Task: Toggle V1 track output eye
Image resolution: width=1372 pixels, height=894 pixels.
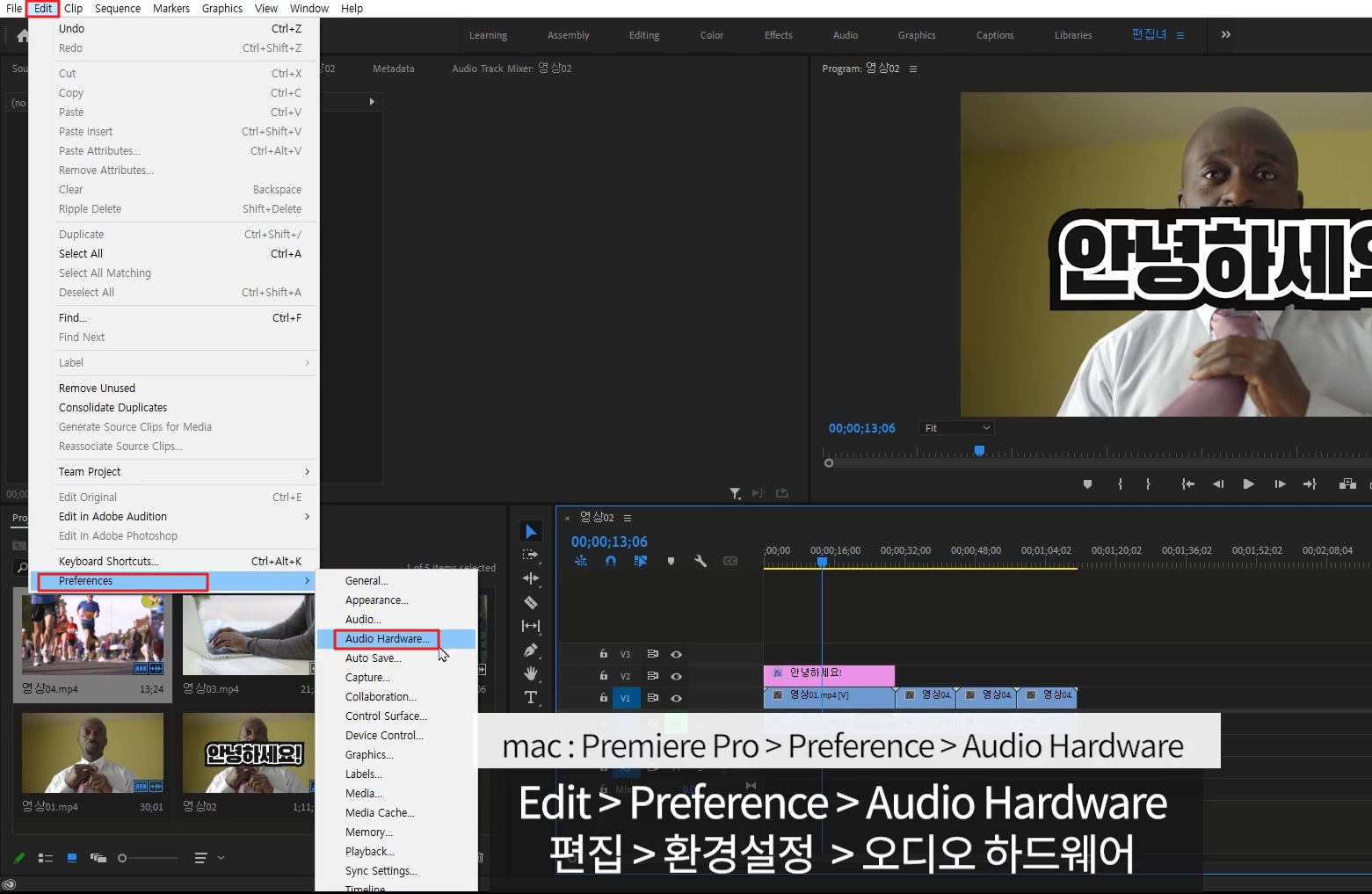Action: [x=677, y=698]
